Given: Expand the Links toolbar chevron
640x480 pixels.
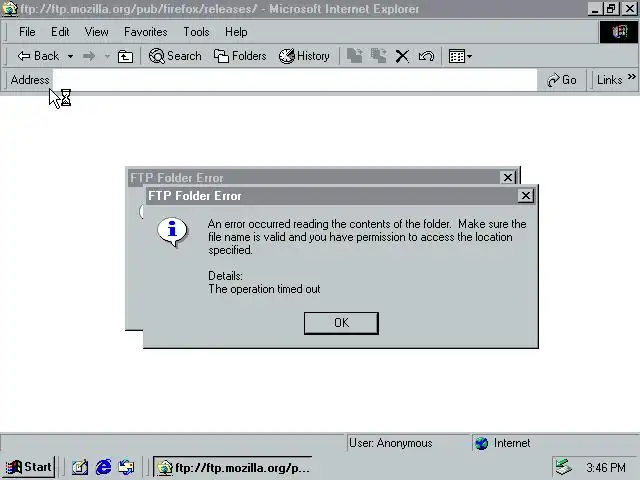Looking at the screenshot, I should coord(631,76).
